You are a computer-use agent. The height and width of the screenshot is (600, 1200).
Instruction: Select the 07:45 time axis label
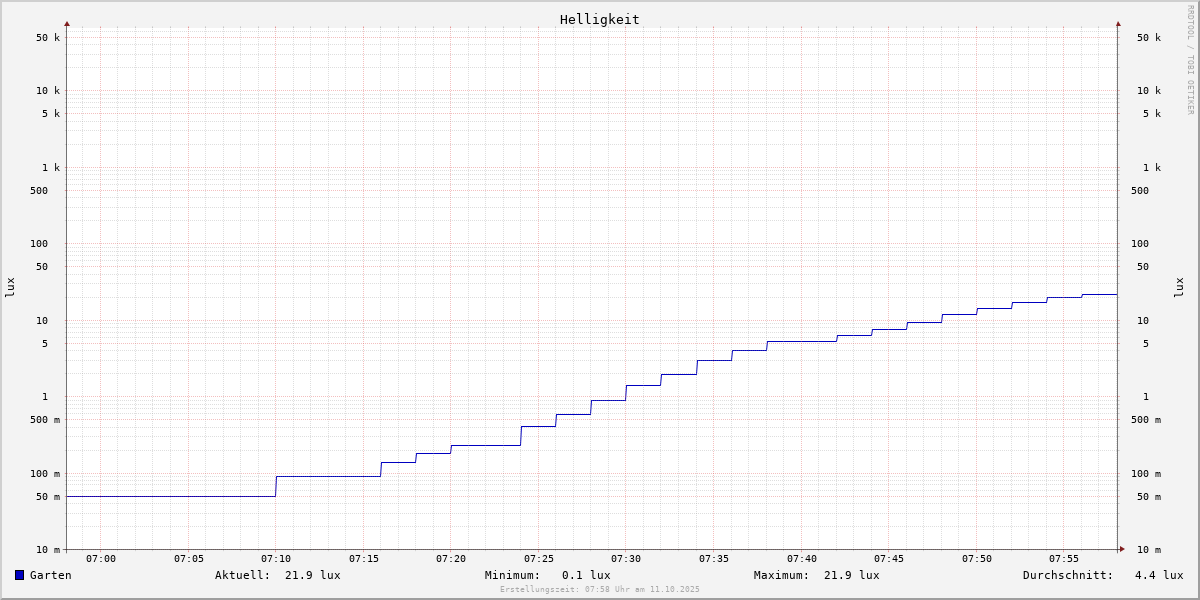pos(889,559)
